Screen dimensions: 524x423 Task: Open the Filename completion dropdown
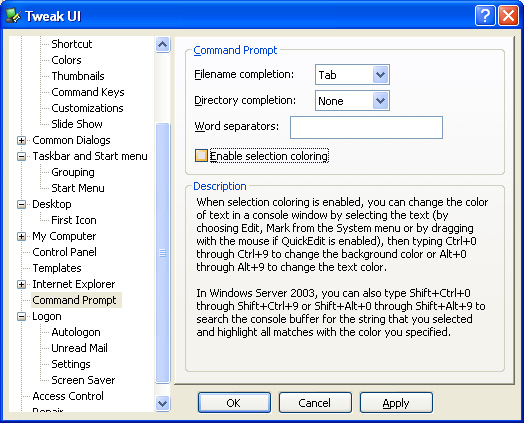point(381,75)
